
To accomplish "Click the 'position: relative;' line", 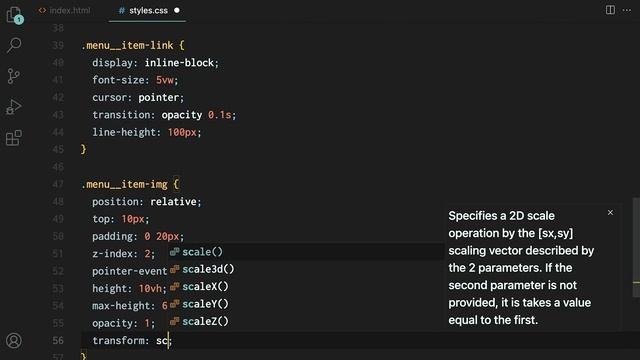I will coord(147,202).
